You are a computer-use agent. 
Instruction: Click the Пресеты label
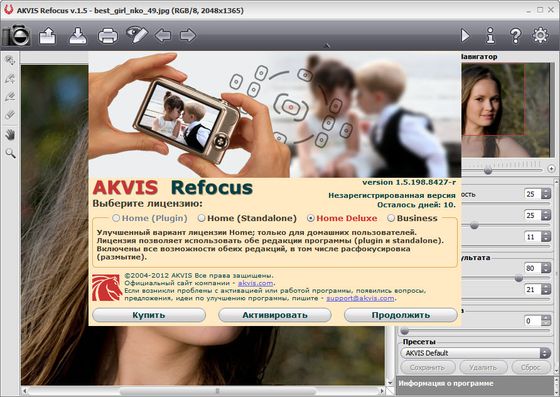[x=419, y=342]
